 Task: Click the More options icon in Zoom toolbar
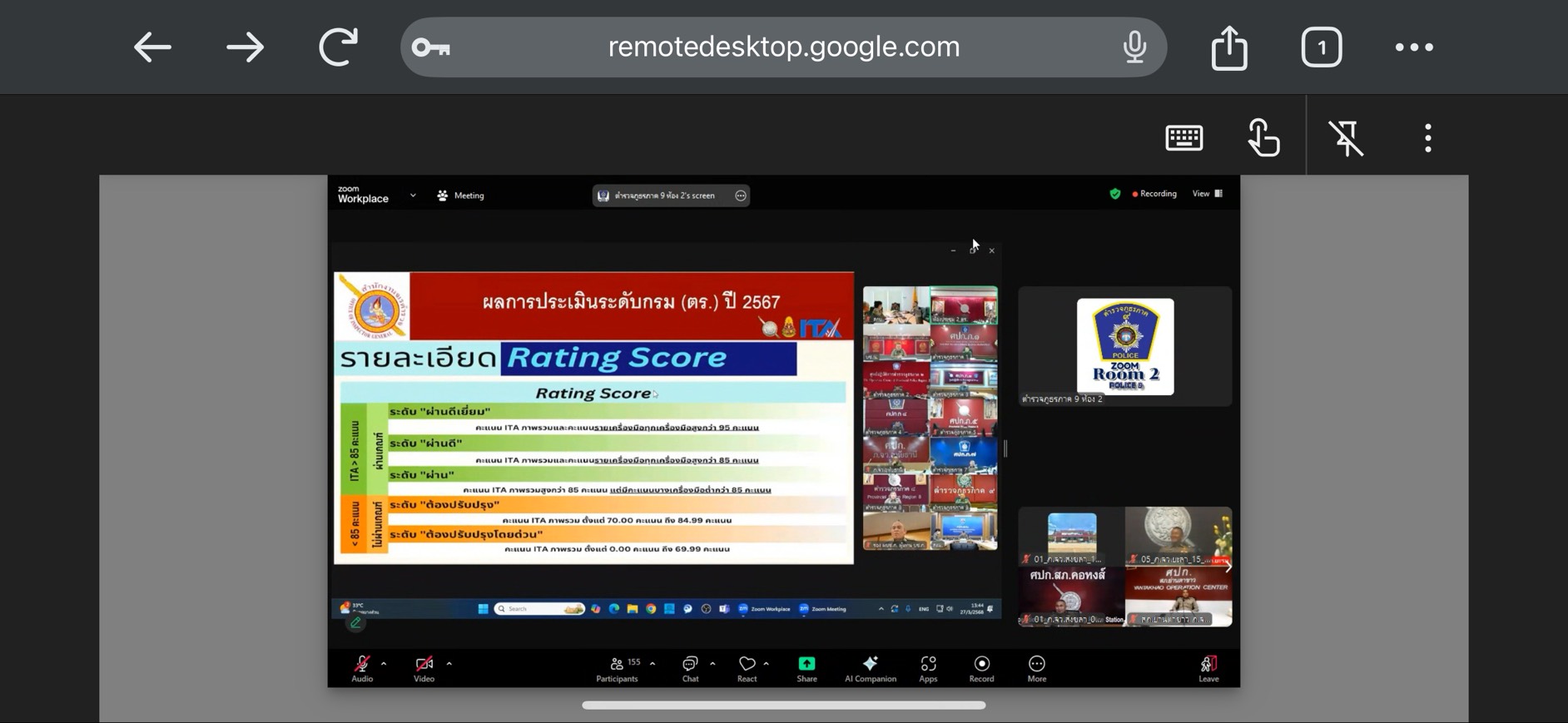point(1036,667)
